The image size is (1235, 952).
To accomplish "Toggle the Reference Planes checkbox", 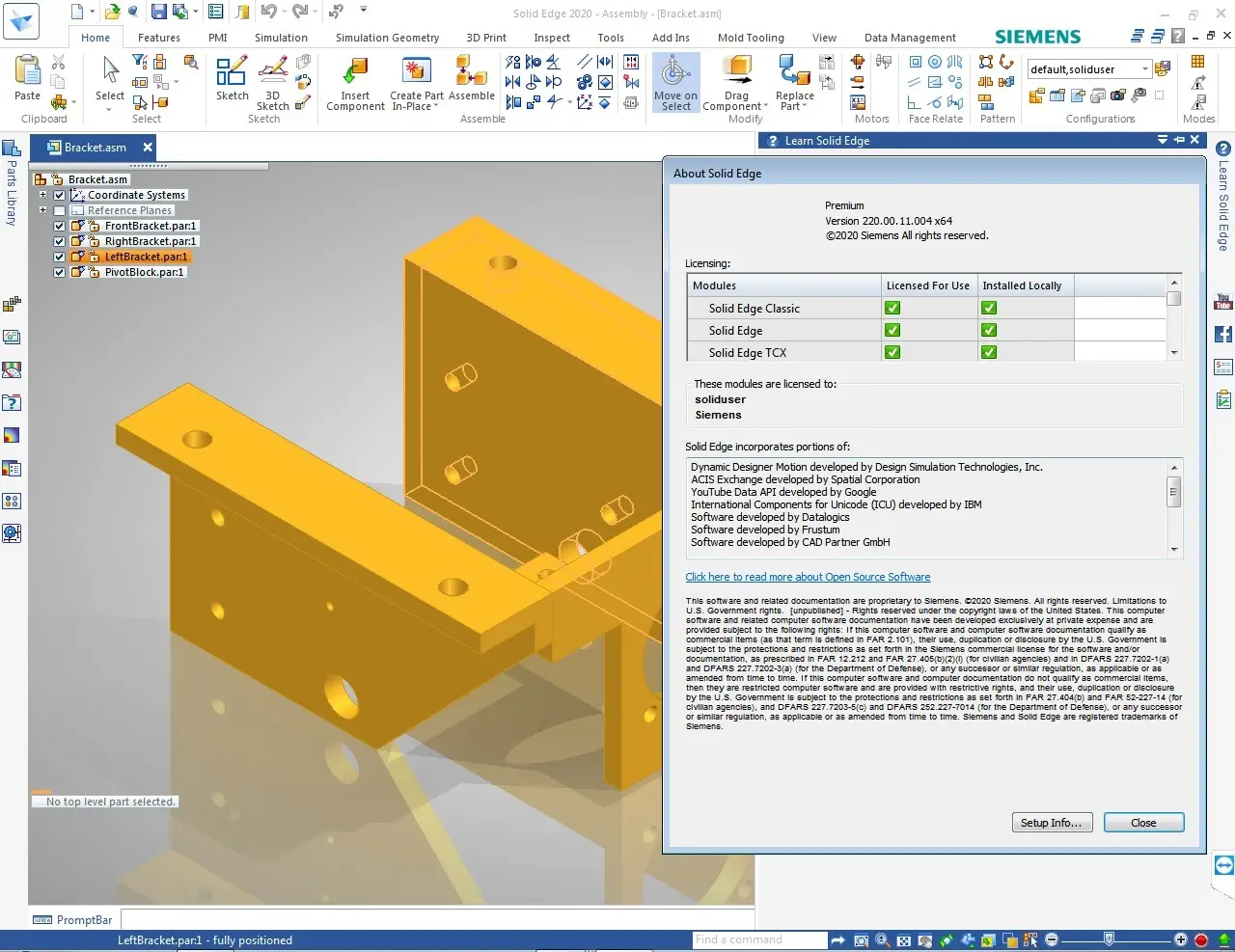I will pos(60,210).
